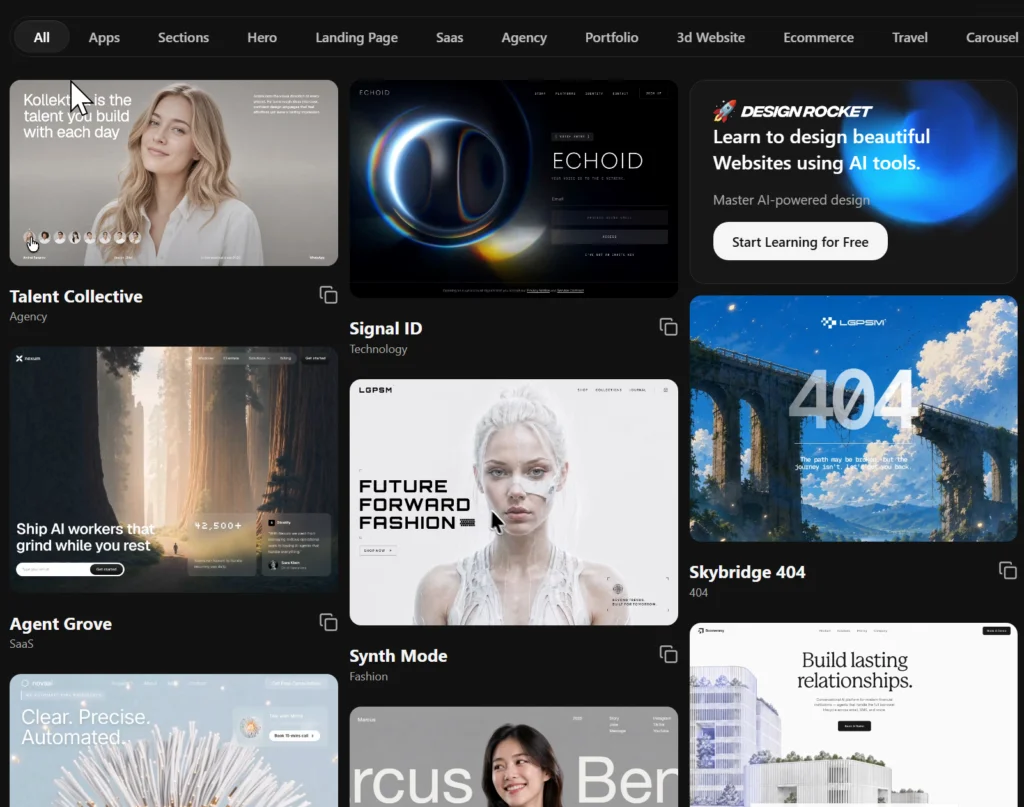Select the All filter tab
Screen dimensions: 1024x807
(x=42, y=37)
